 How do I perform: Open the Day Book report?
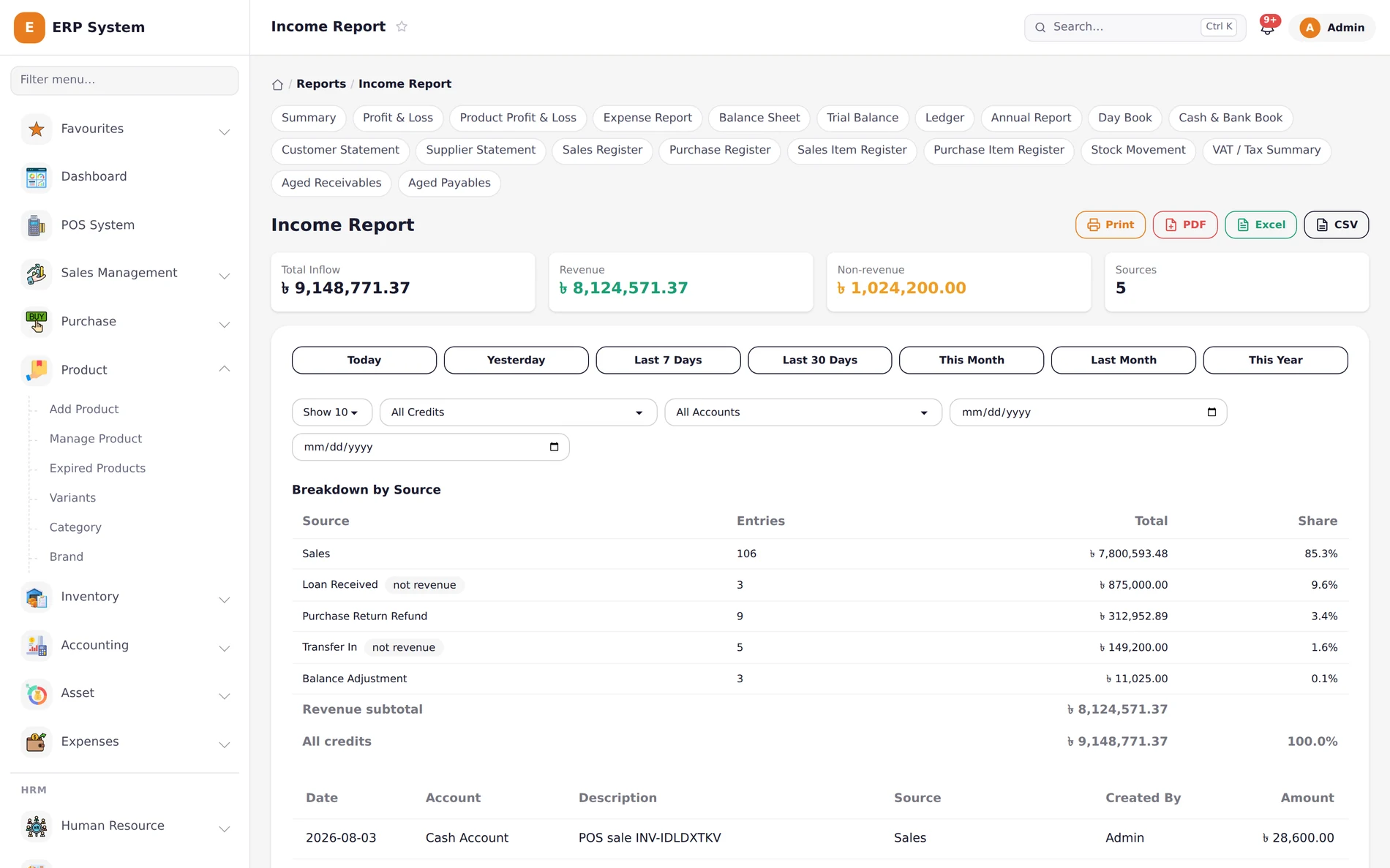[1124, 118]
